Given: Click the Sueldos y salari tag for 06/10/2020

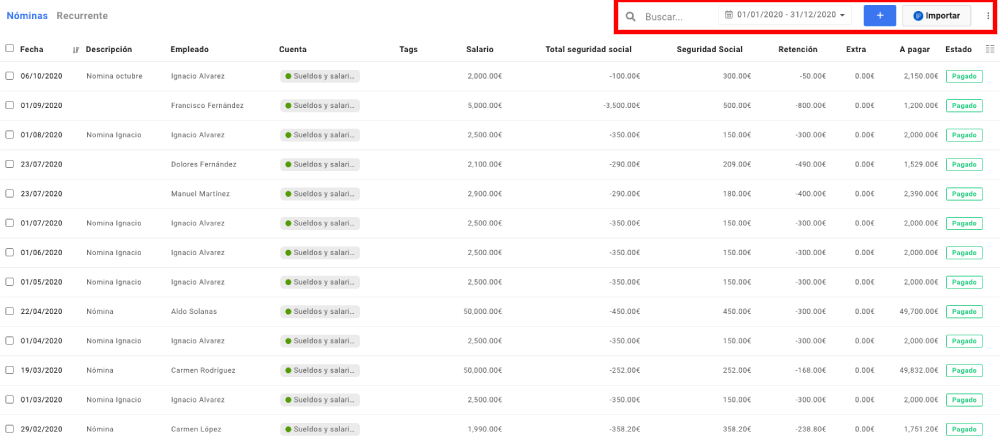Looking at the screenshot, I should click(320, 76).
